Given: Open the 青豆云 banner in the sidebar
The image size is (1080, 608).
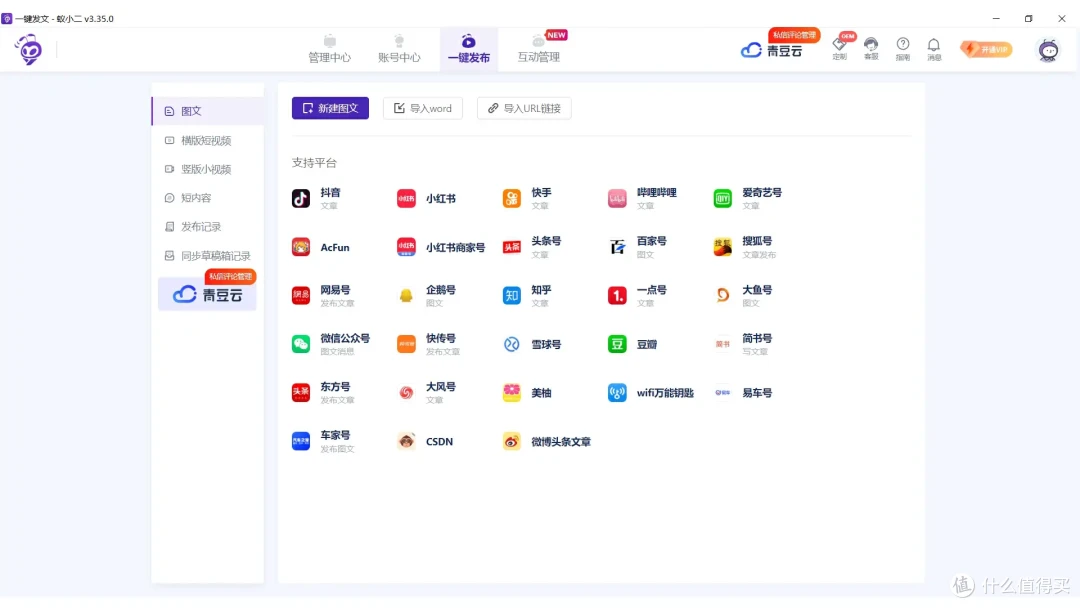Looking at the screenshot, I should [207, 294].
